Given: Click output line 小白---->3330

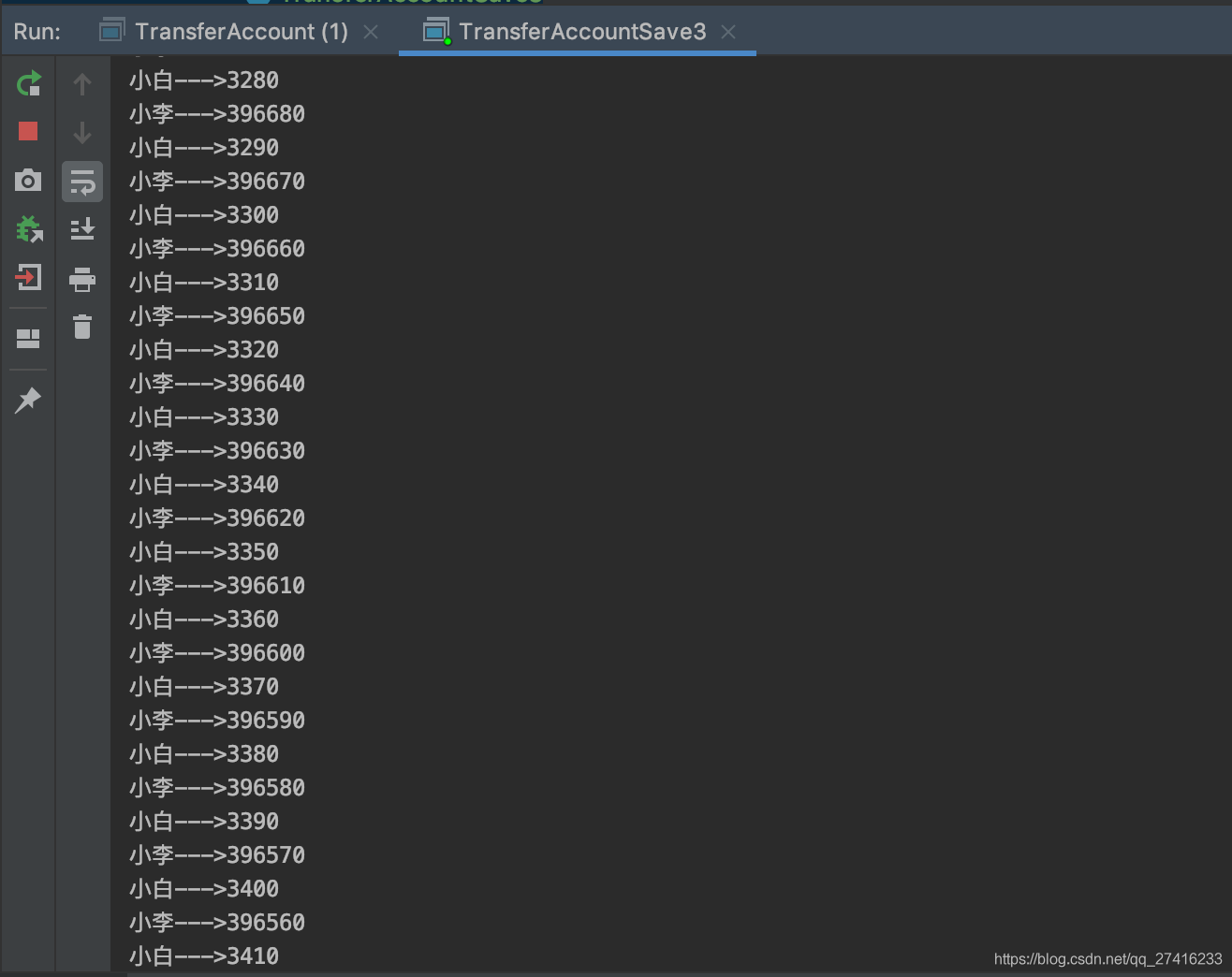Looking at the screenshot, I should [204, 417].
